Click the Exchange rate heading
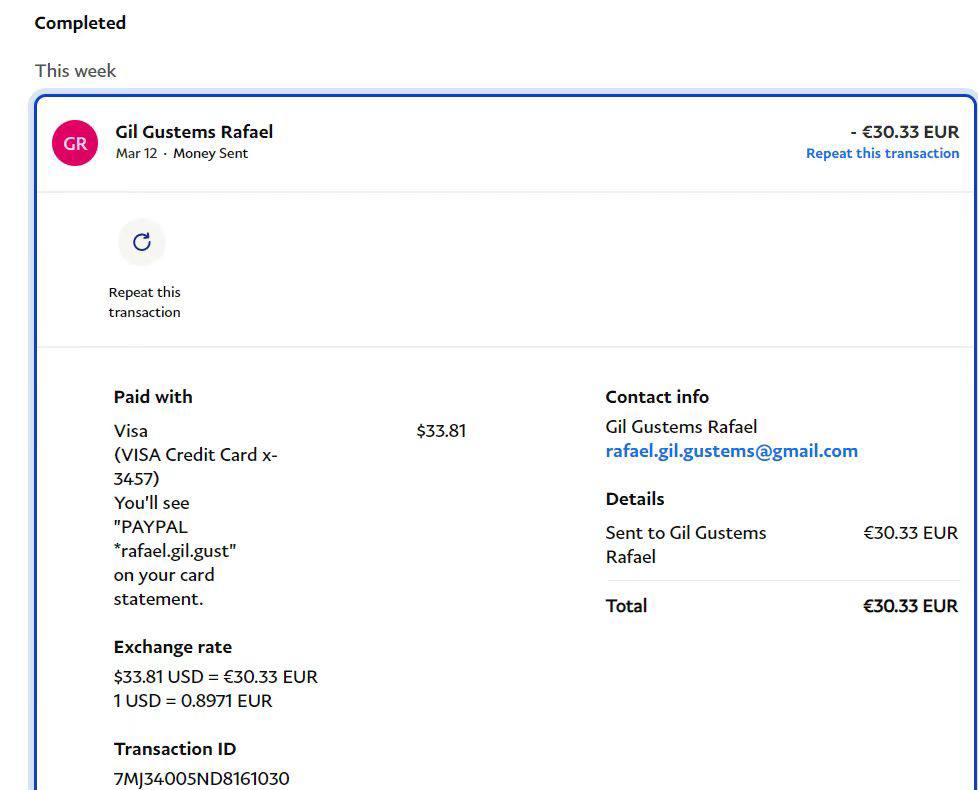978x790 pixels. point(172,647)
